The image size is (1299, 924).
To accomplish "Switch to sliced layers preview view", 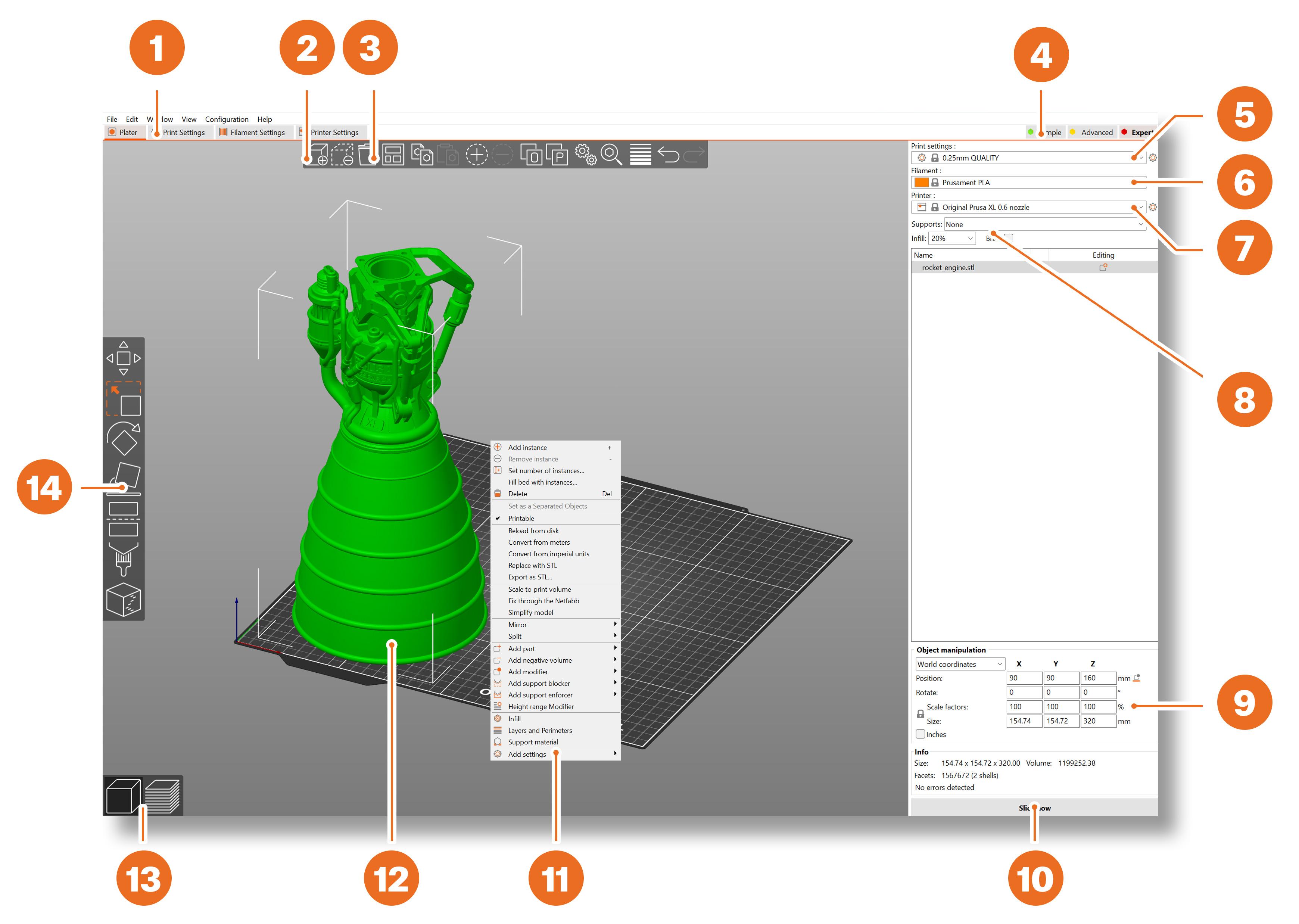I will point(163,796).
